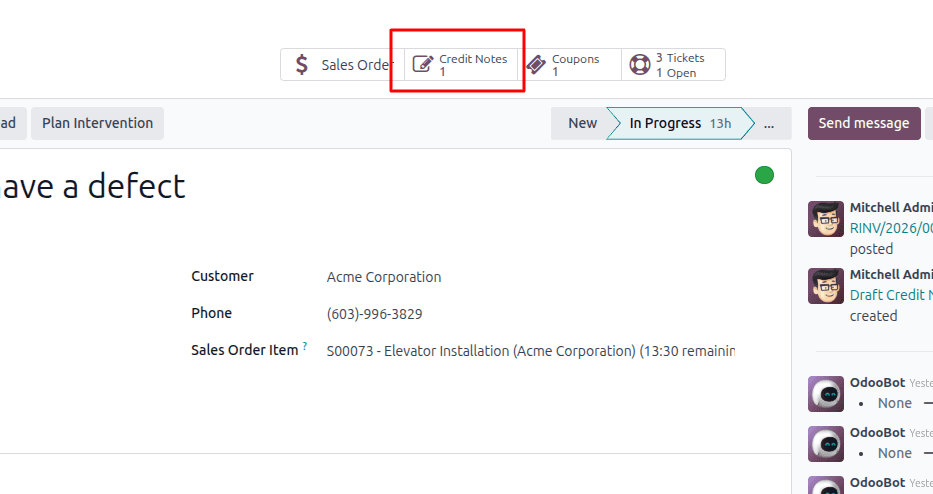Click the Customer field Acme Corporation

[x=384, y=277]
